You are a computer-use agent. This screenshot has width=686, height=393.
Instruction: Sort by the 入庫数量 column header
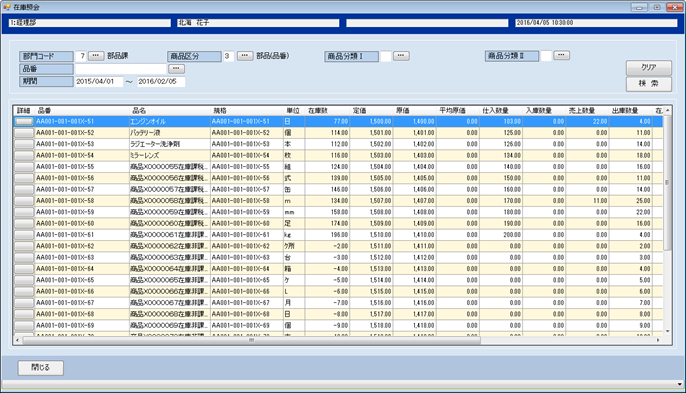[x=544, y=111]
